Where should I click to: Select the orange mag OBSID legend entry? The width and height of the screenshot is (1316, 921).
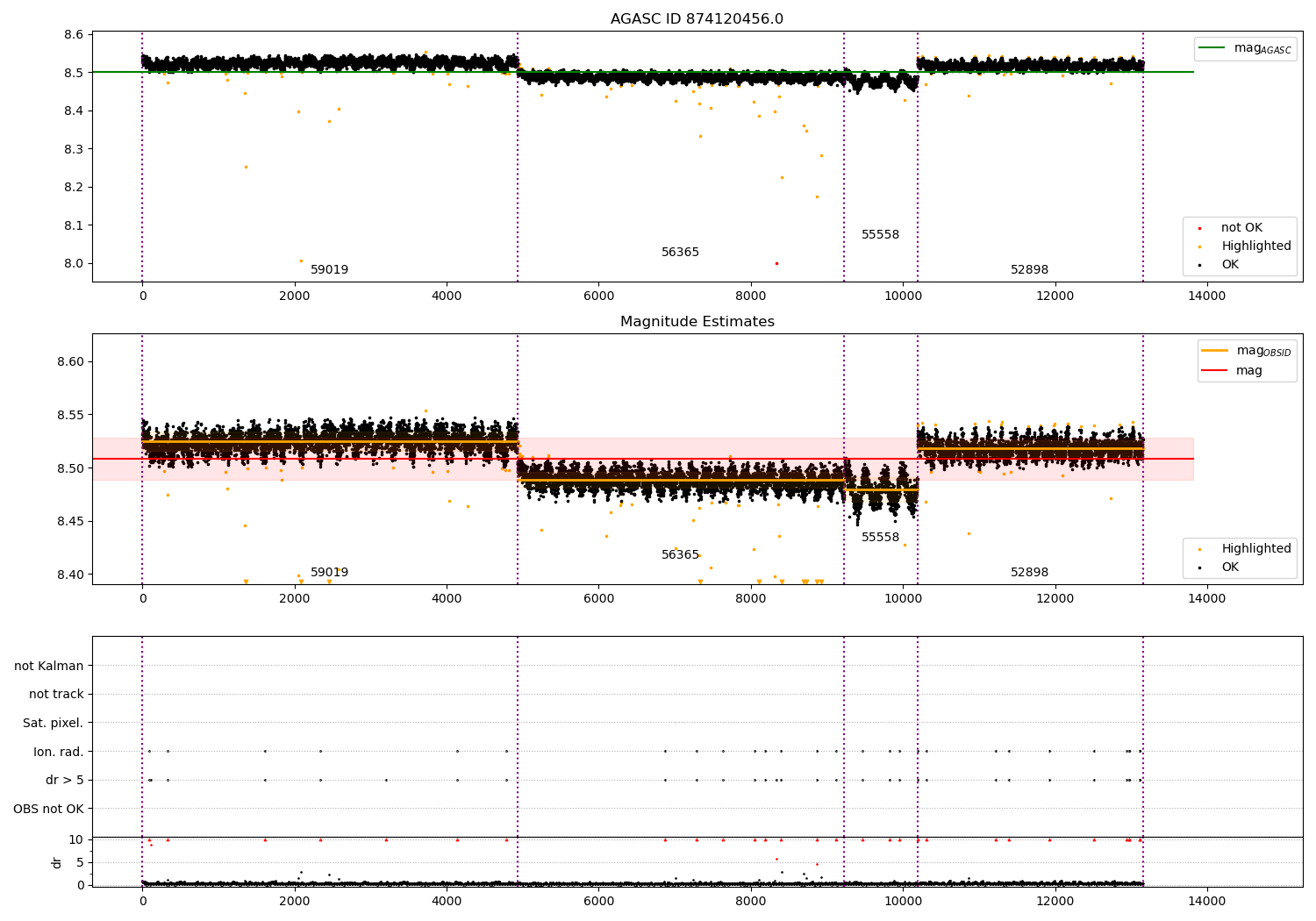coord(1247,351)
